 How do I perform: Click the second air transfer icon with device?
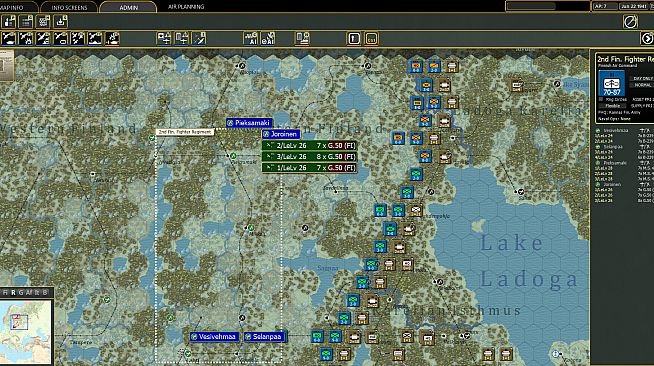(x=181, y=39)
